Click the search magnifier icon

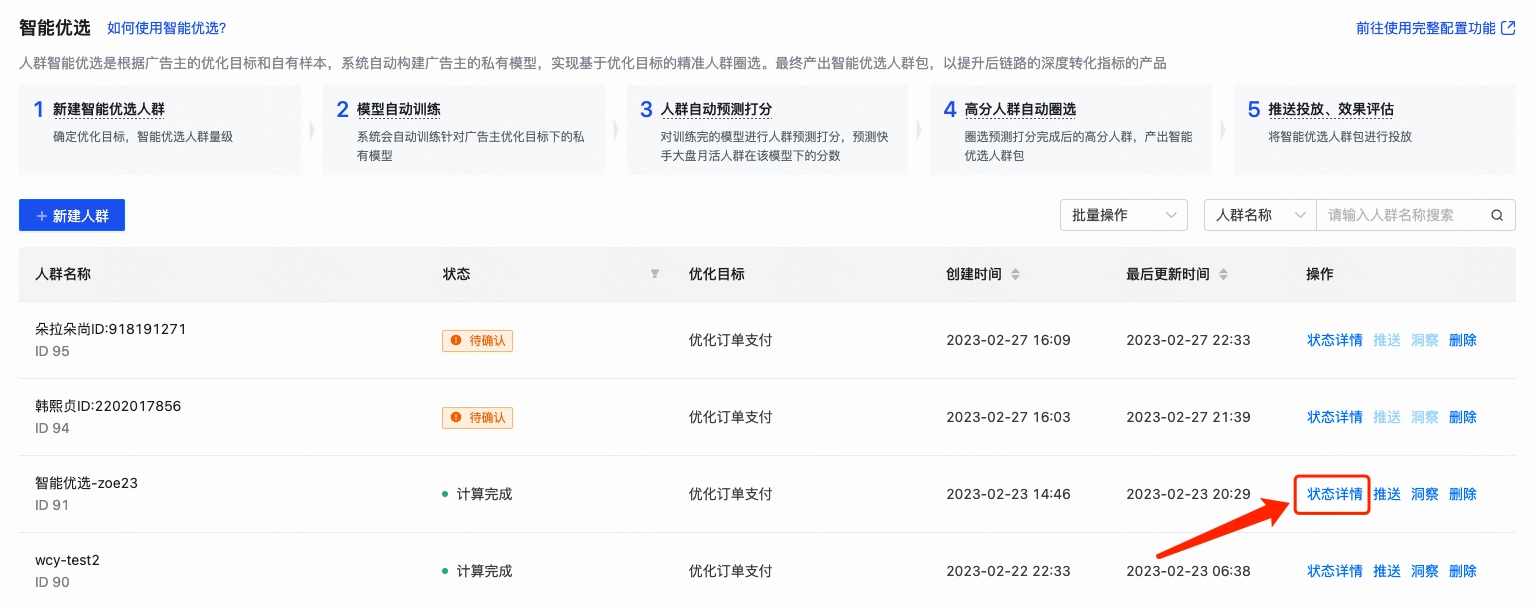pos(1497,215)
